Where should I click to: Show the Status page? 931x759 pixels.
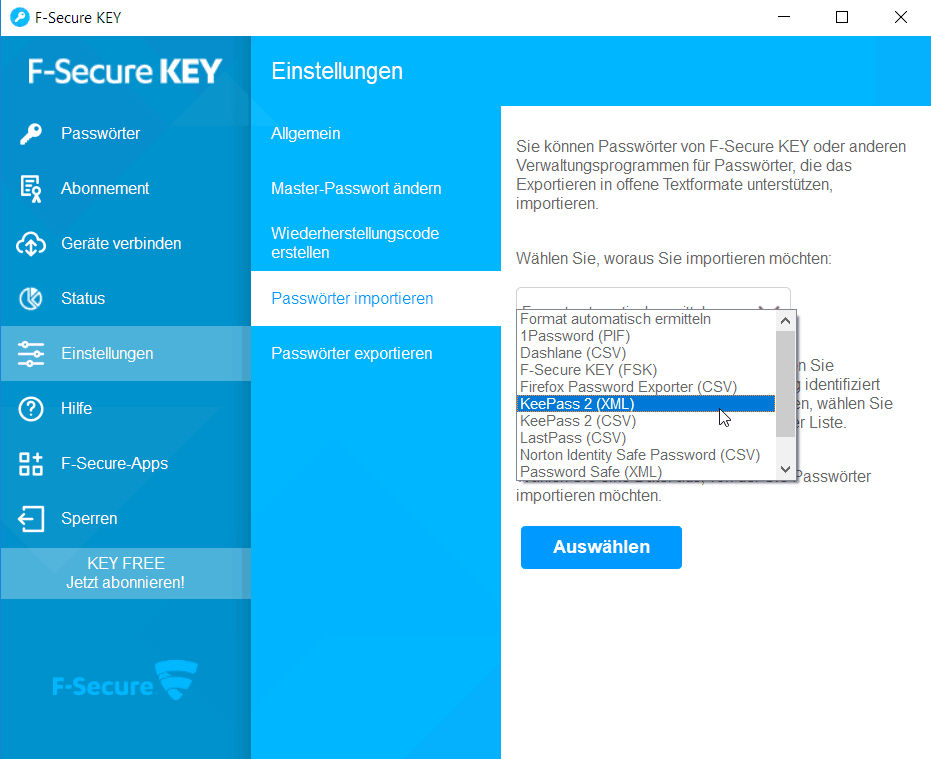pyautogui.click(x=126, y=298)
